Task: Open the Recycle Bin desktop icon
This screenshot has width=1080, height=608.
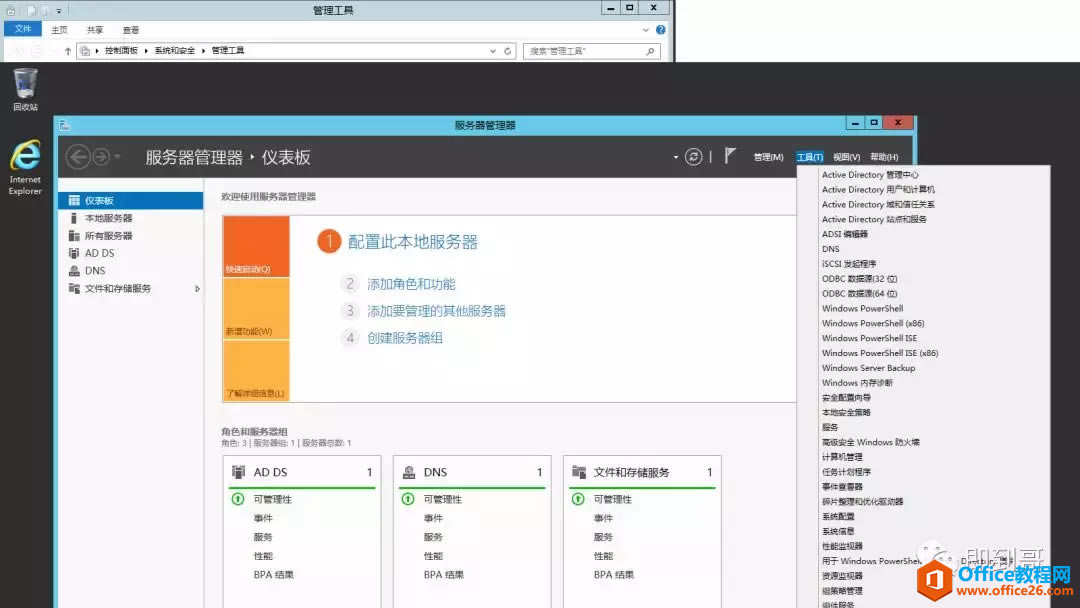Action: (x=25, y=90)
